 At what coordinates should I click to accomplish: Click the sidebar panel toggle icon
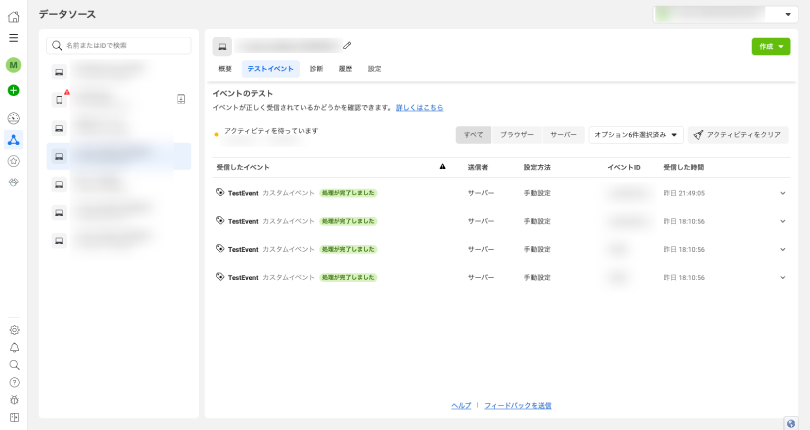coord(14,418)
